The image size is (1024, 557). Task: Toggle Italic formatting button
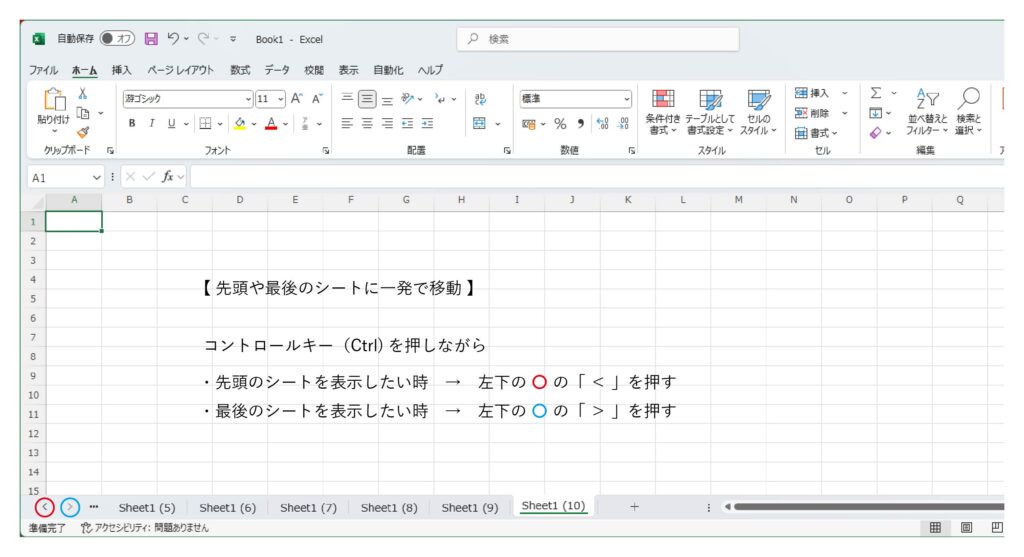click(x=152, y=124)
